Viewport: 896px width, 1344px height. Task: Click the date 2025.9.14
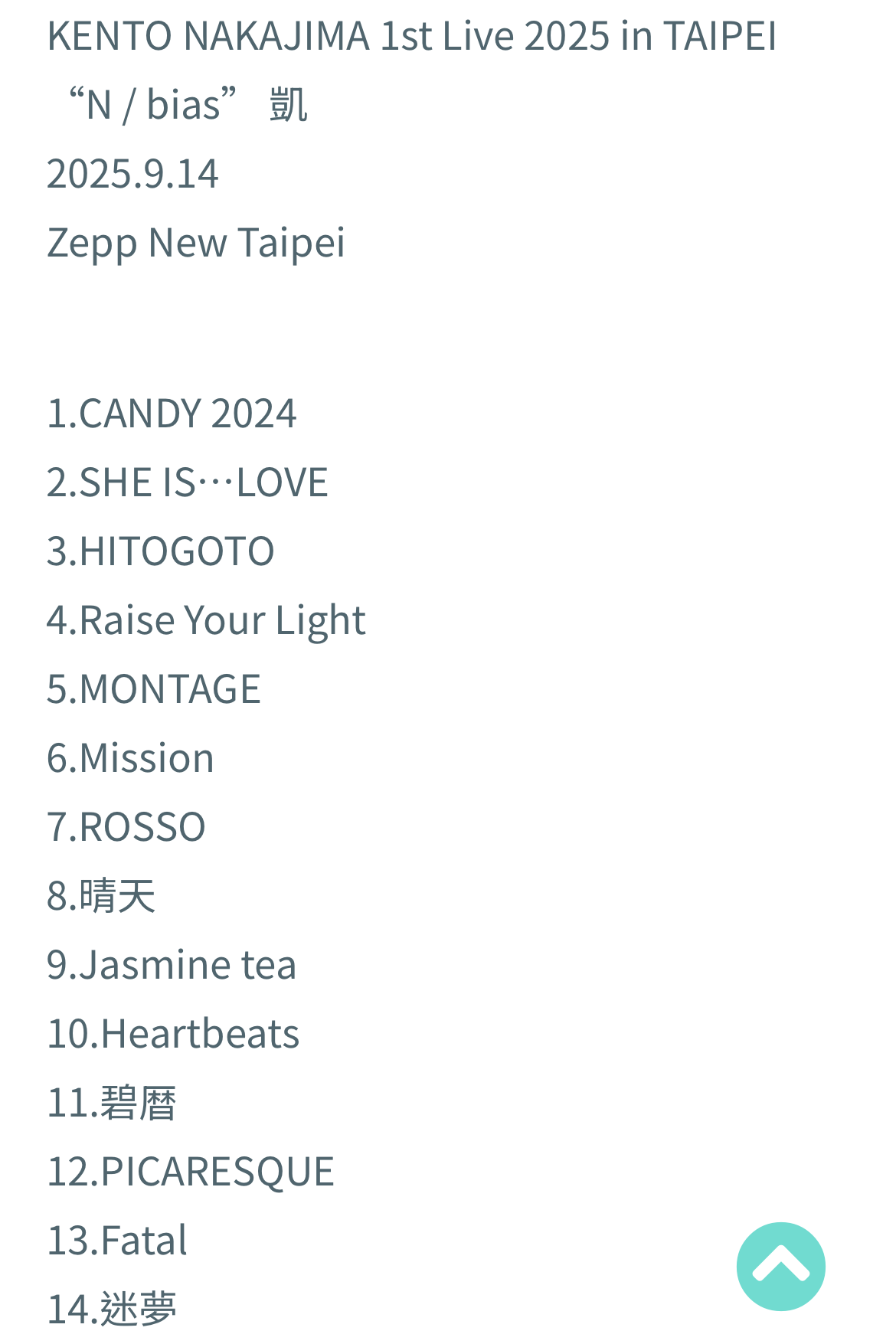pyautogui.click(x=132, y=174)
